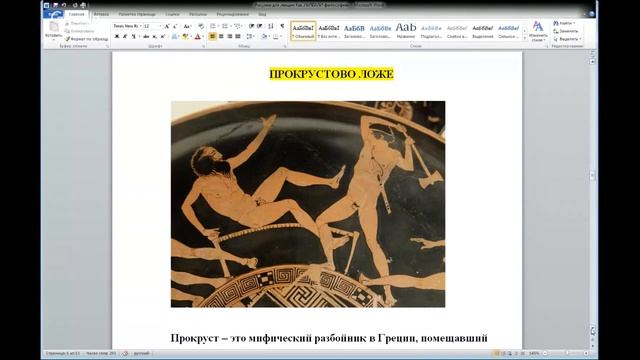This screenshot has height=360, width=640.
Task: Switch to the Главная (Home) tab
Action: (x=76, y=14)
